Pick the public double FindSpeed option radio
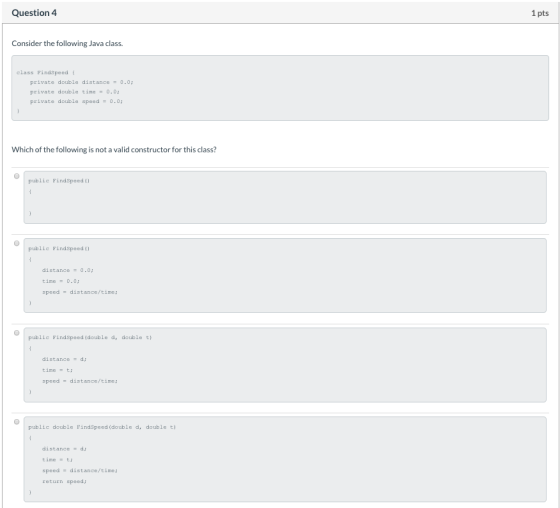 coord(16,422)
